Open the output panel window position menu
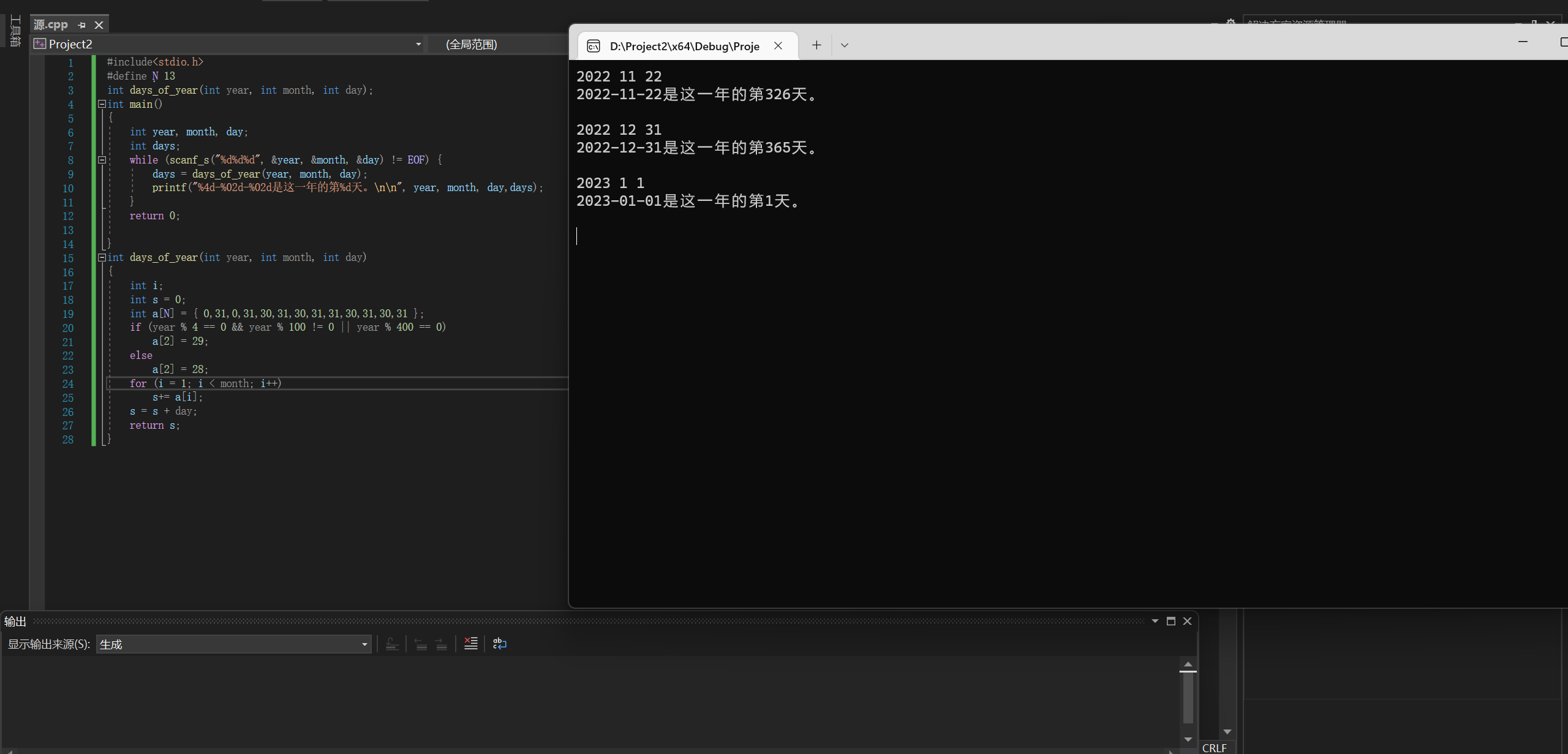The image size is (1568, 754). coord(1155,621)
